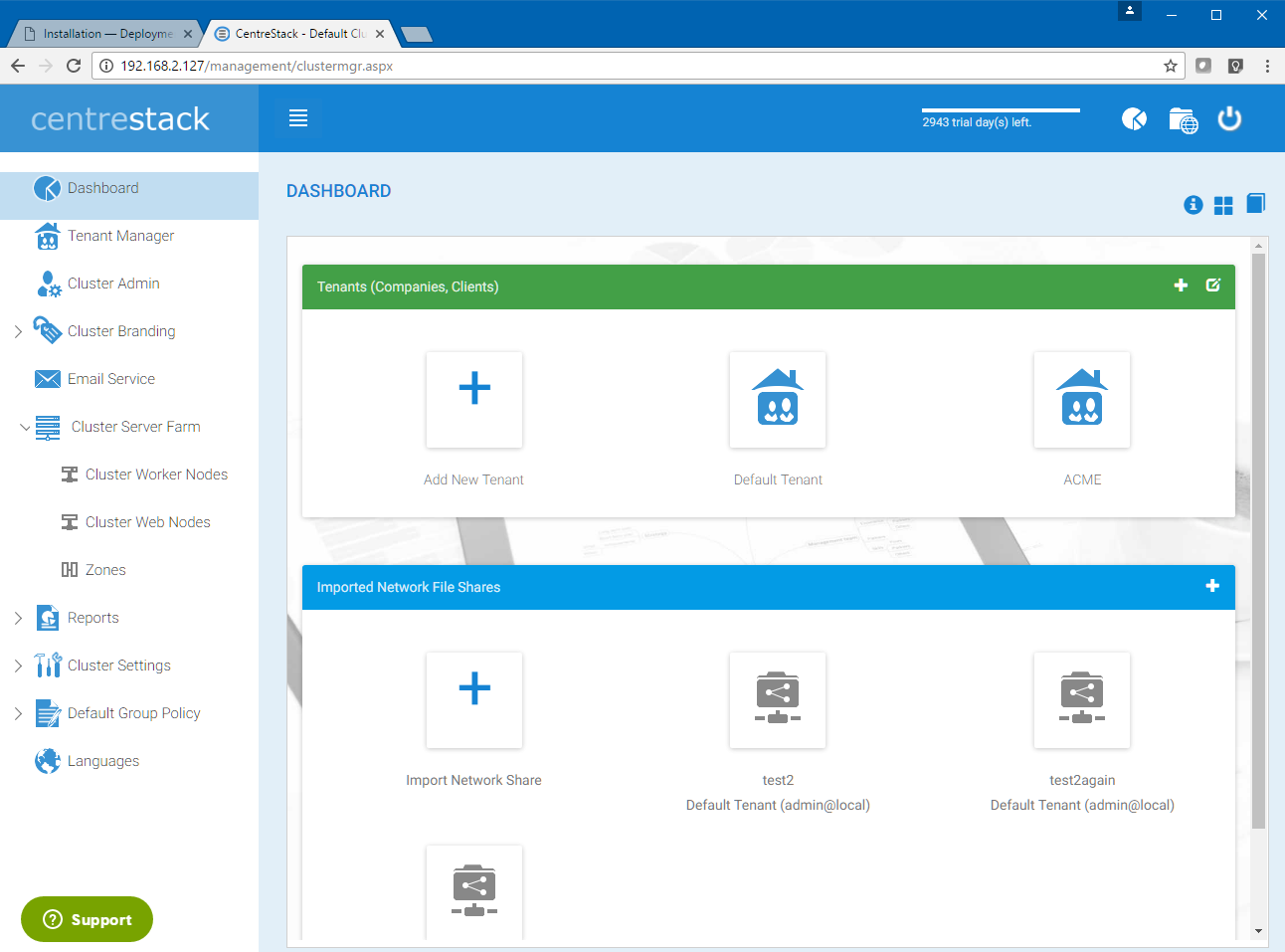Open the Default Tenant tile

[x=778, y=400]
